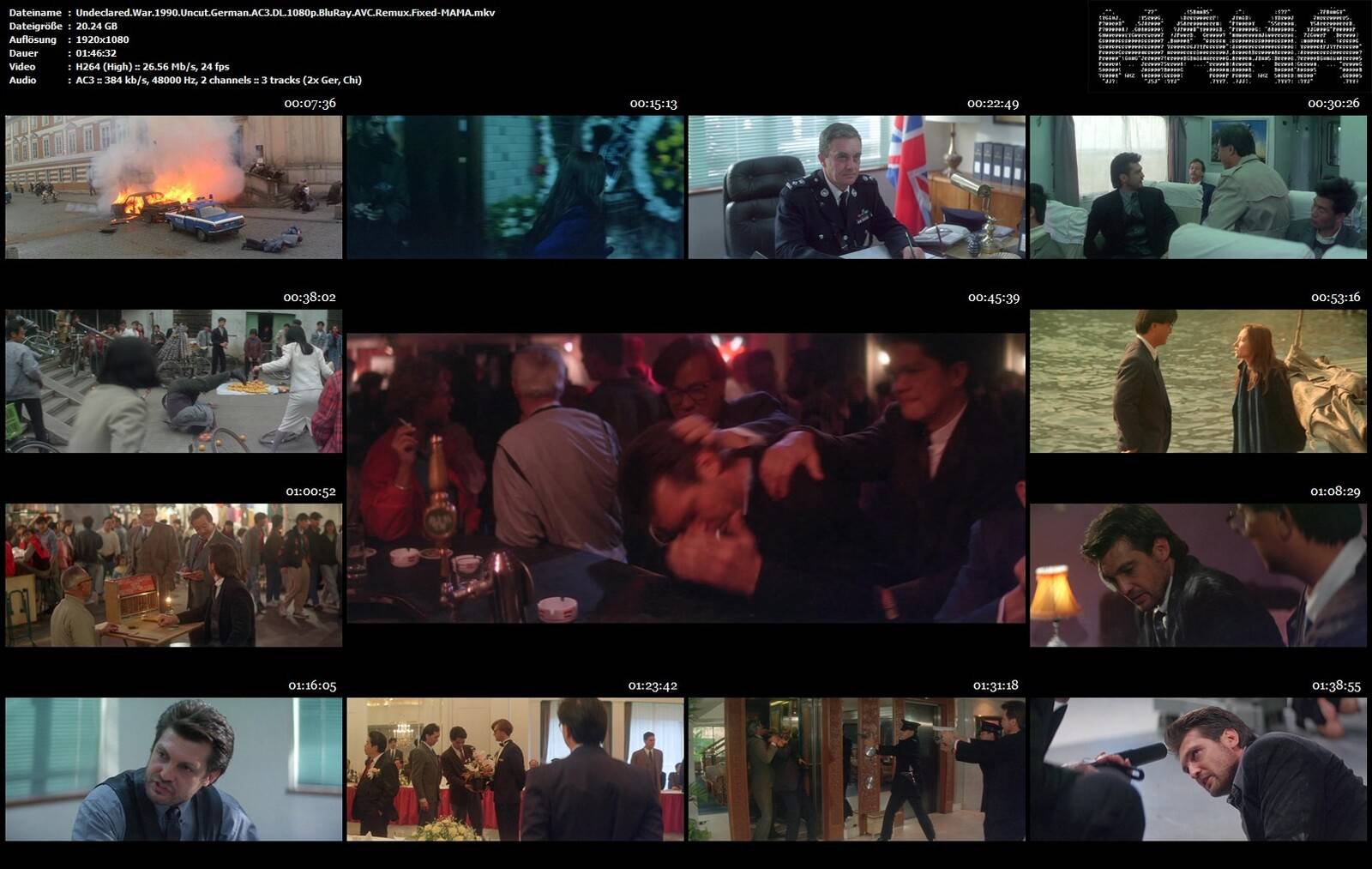
Task: Click the Dateiname label
Action: coord(34,13)
